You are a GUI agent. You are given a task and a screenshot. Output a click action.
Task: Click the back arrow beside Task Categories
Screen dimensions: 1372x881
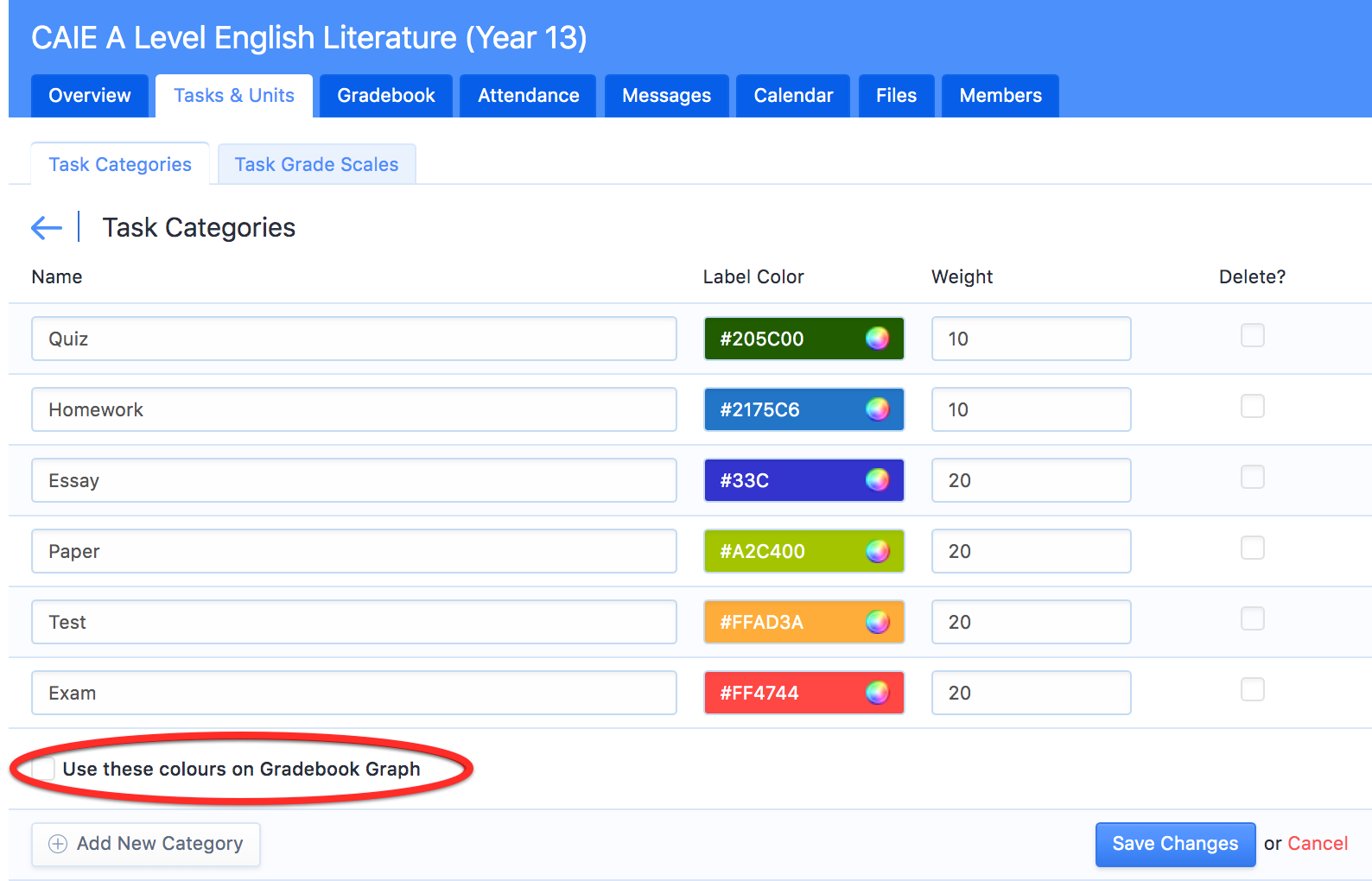tap(47, 228)
